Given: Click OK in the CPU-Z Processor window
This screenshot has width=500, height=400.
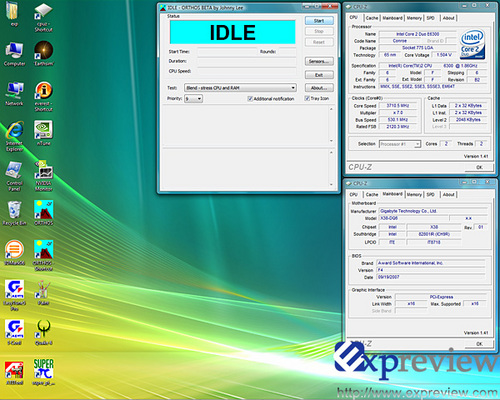Looking at the screenshot, I should pyautogui.click(x=479, y=167).
